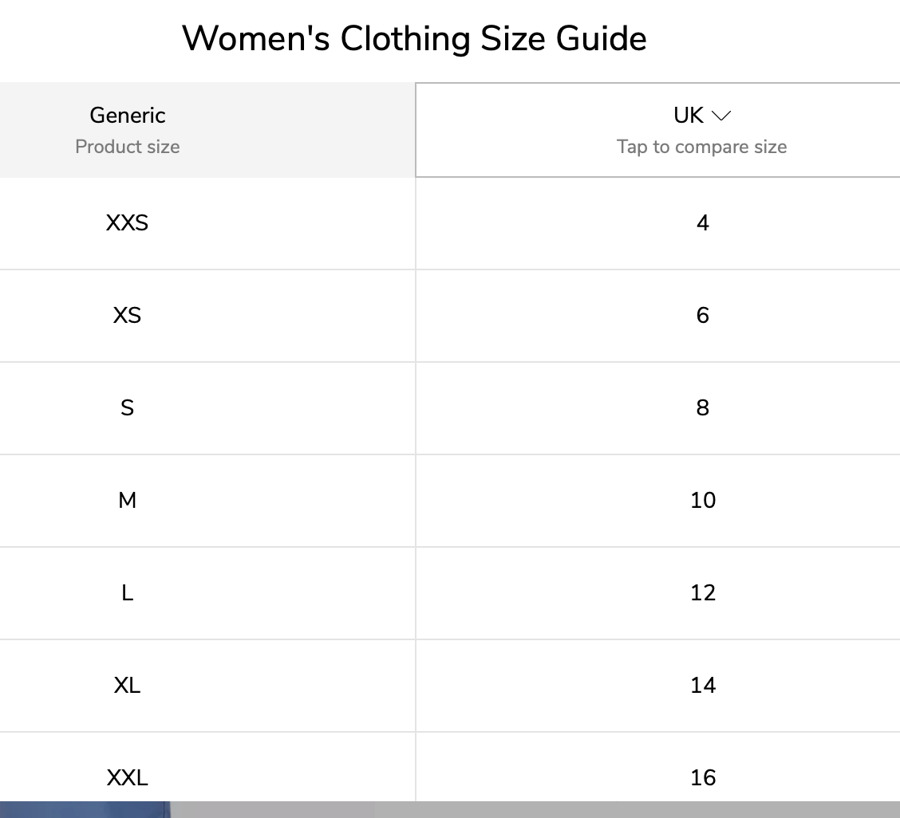This screenshot has width=900, height=818.
Task: Select UK size 10 cell
Action: tap(703, 500)
